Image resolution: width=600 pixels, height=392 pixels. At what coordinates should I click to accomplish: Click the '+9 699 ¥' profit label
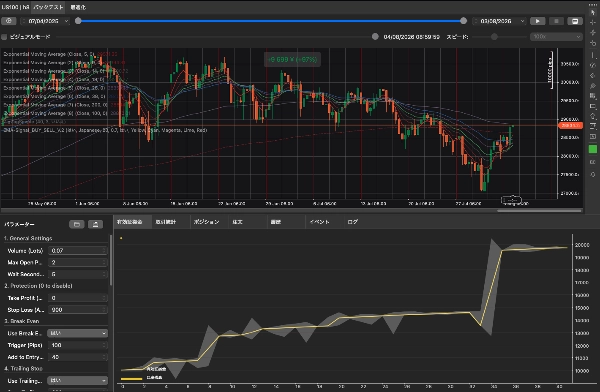click(x=292, y=59)
